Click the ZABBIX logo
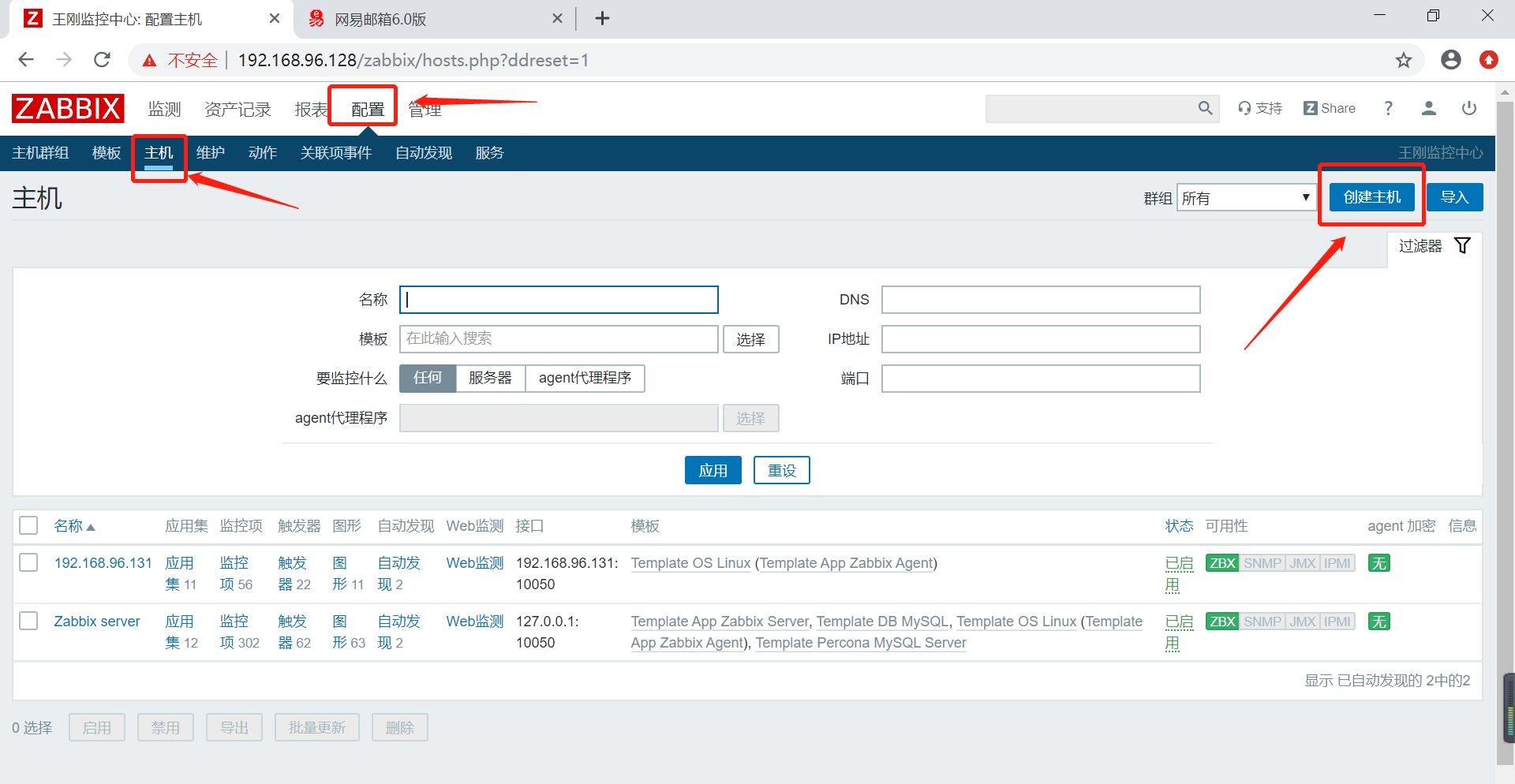Screen dimensions: 1515x784 coord(68,108)
